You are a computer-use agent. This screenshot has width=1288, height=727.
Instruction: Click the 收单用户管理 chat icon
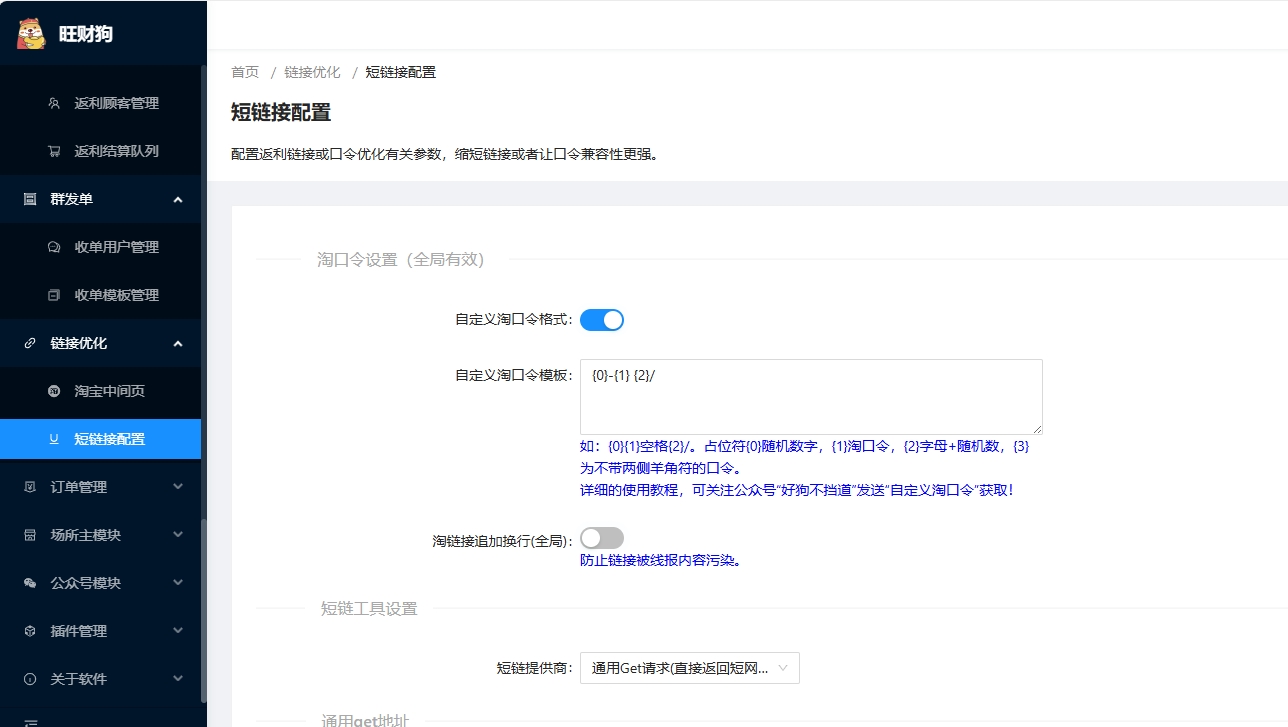[x=54, y=247]
